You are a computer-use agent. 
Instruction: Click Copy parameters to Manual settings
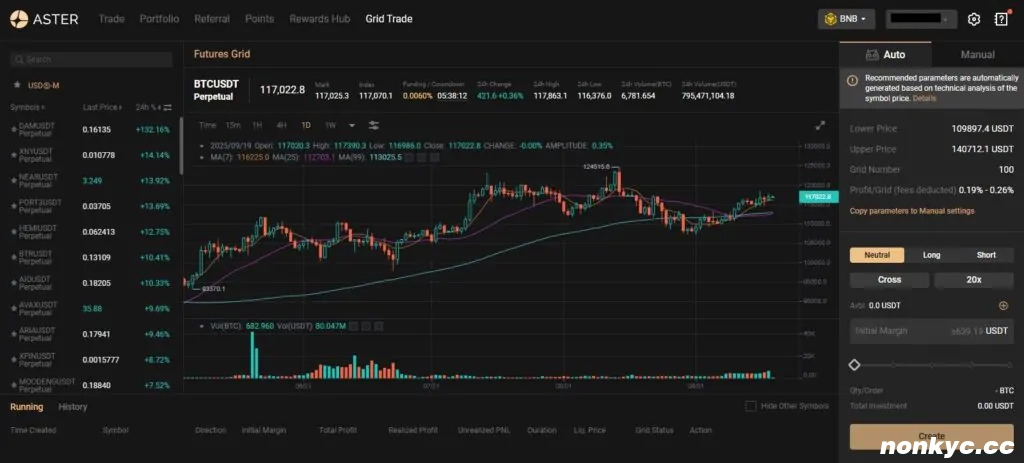912,211
